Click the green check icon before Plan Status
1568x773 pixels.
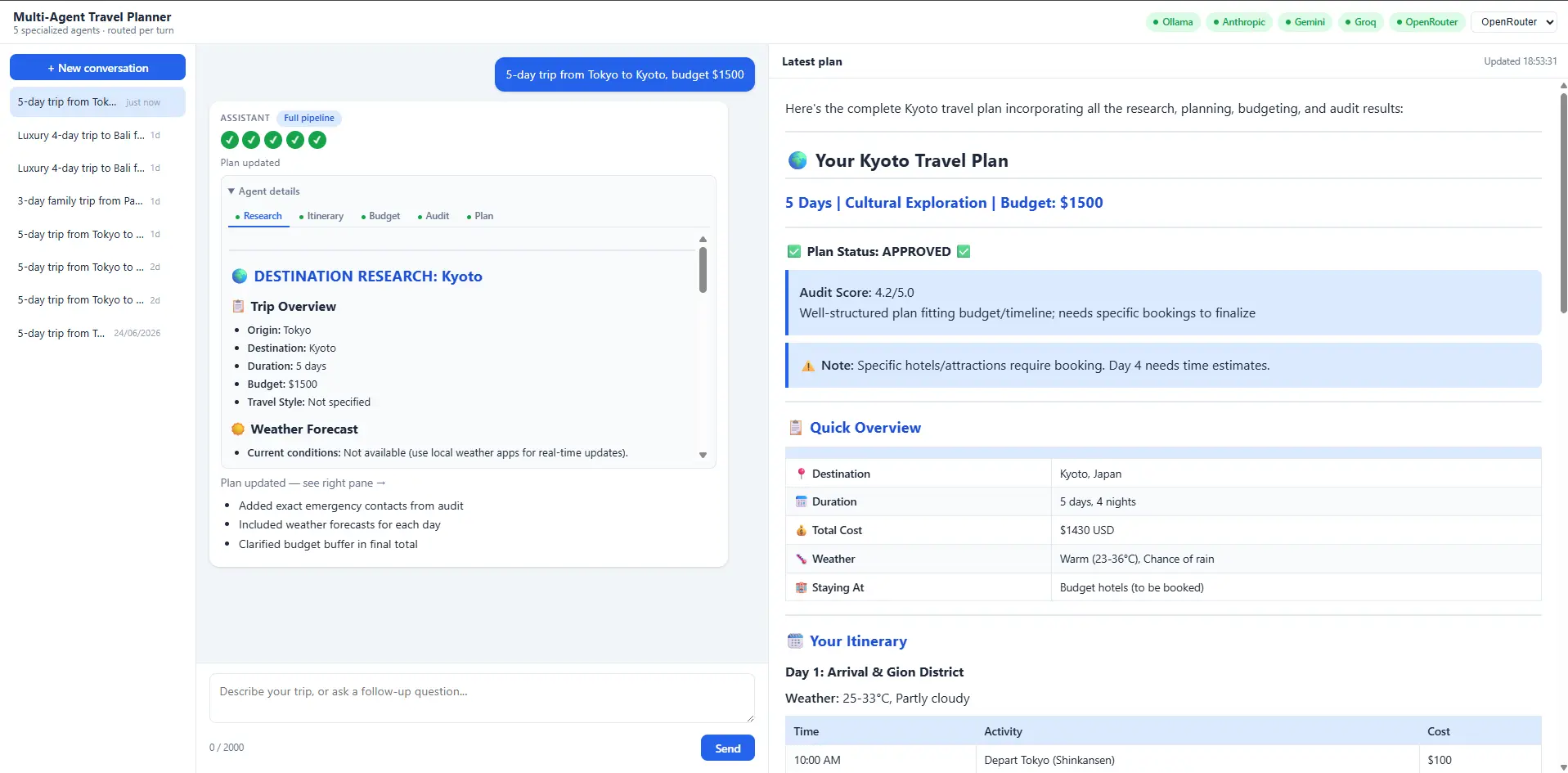tap(793, 251)
